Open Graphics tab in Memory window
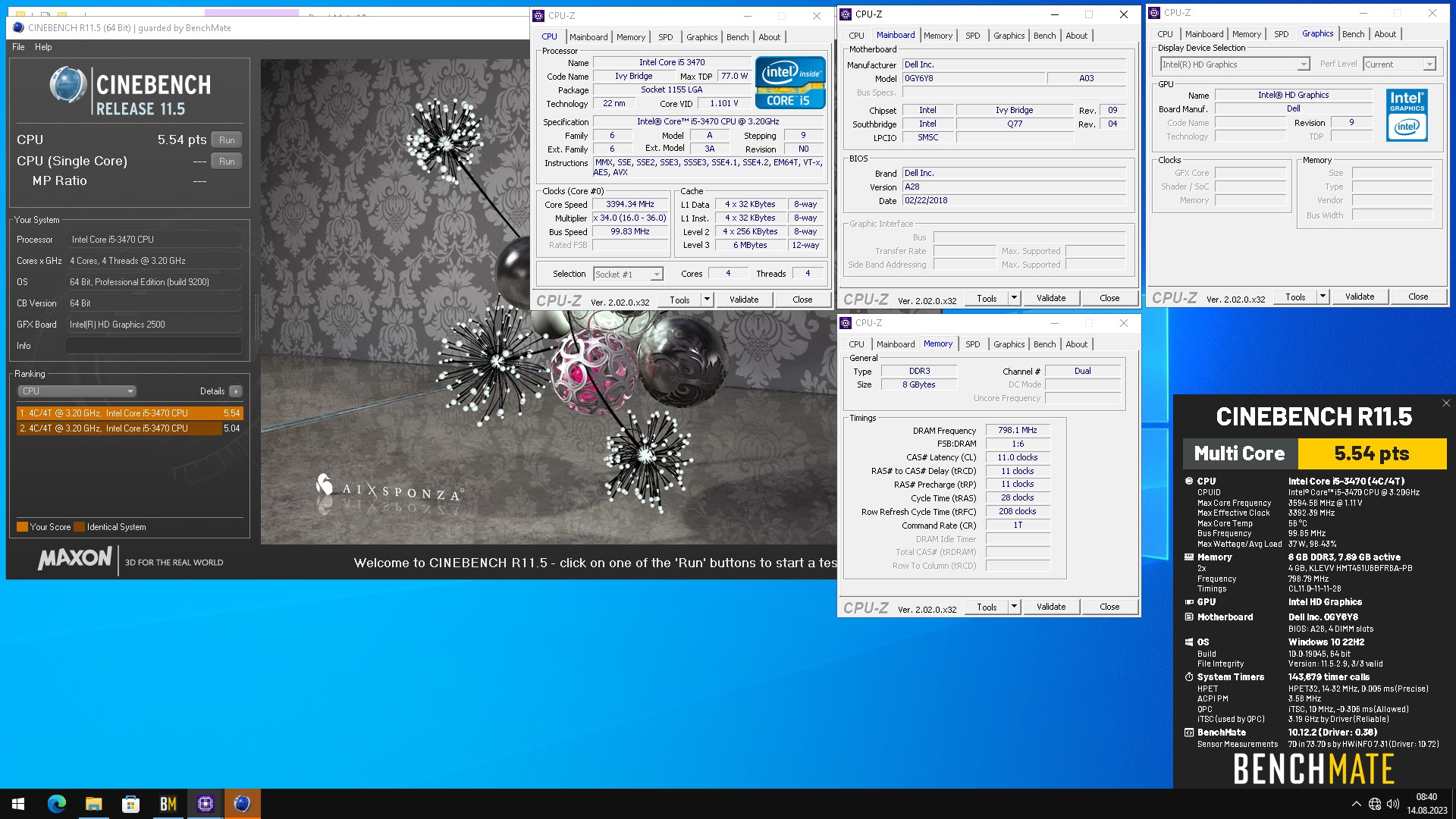1456x819 pixels. click(1009, 344)
